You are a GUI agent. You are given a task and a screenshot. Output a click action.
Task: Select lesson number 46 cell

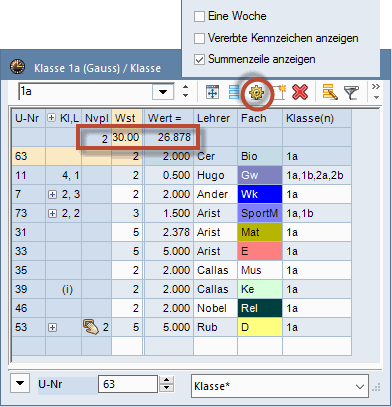(x=29, y=308)
